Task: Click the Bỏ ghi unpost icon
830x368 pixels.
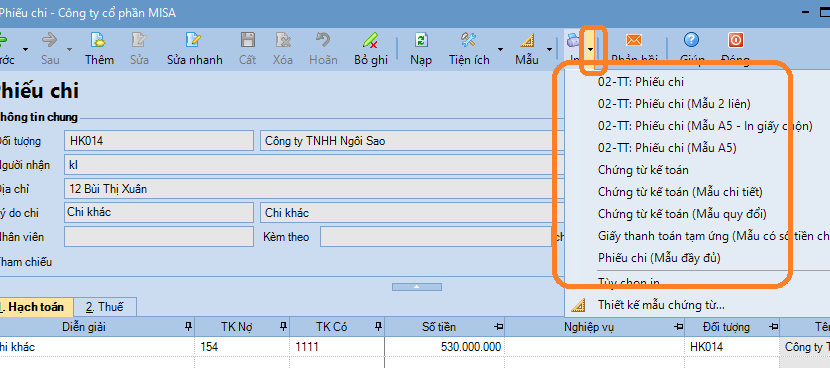Action: 371,40
